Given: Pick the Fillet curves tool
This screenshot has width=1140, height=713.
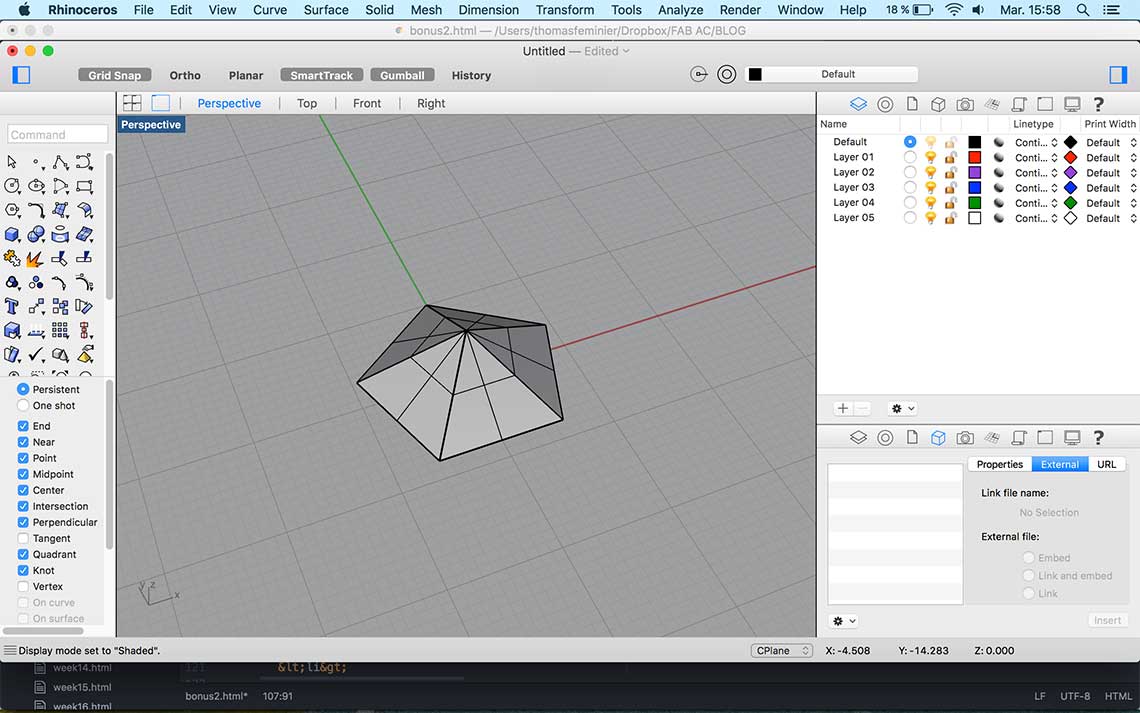Looking at the screenshot, I should pyautogui.click(x=36, y=210).
